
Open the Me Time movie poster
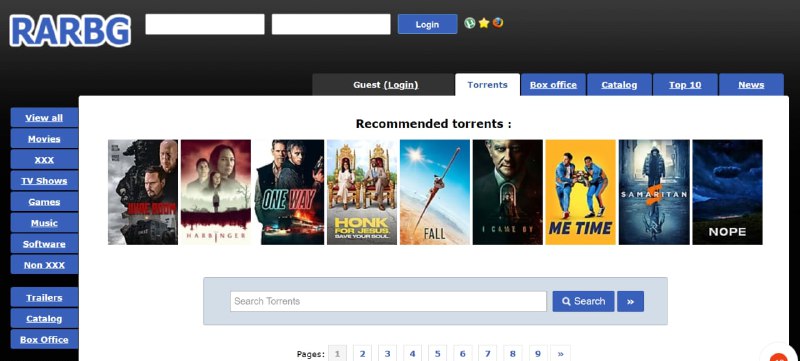point(581,192)
